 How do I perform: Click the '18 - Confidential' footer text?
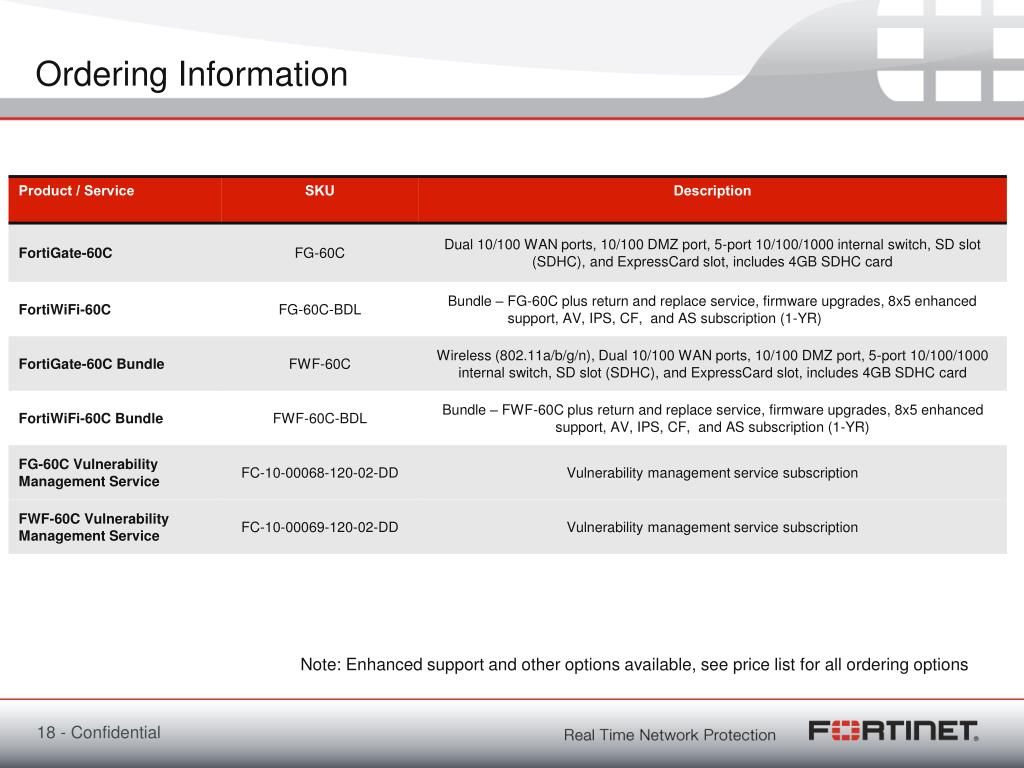pos(99,733)
